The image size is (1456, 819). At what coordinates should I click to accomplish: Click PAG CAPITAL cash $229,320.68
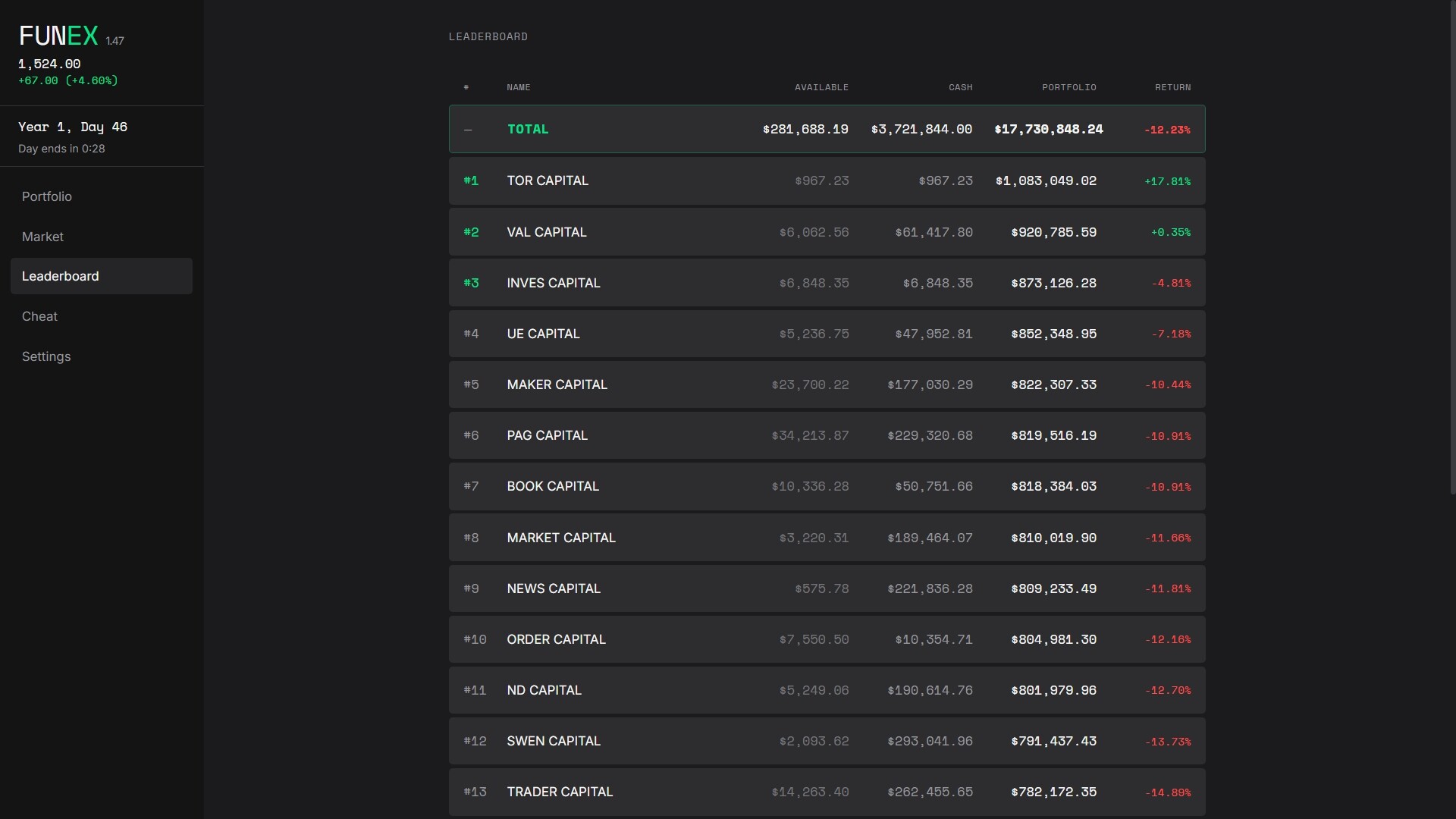coord(930,435)
